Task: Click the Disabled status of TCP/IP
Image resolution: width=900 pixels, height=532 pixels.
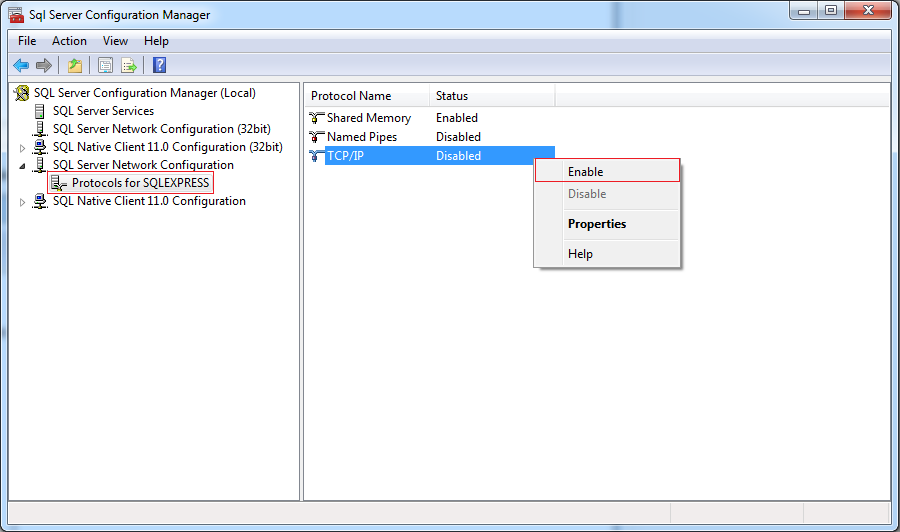Action: coord(458,156)
